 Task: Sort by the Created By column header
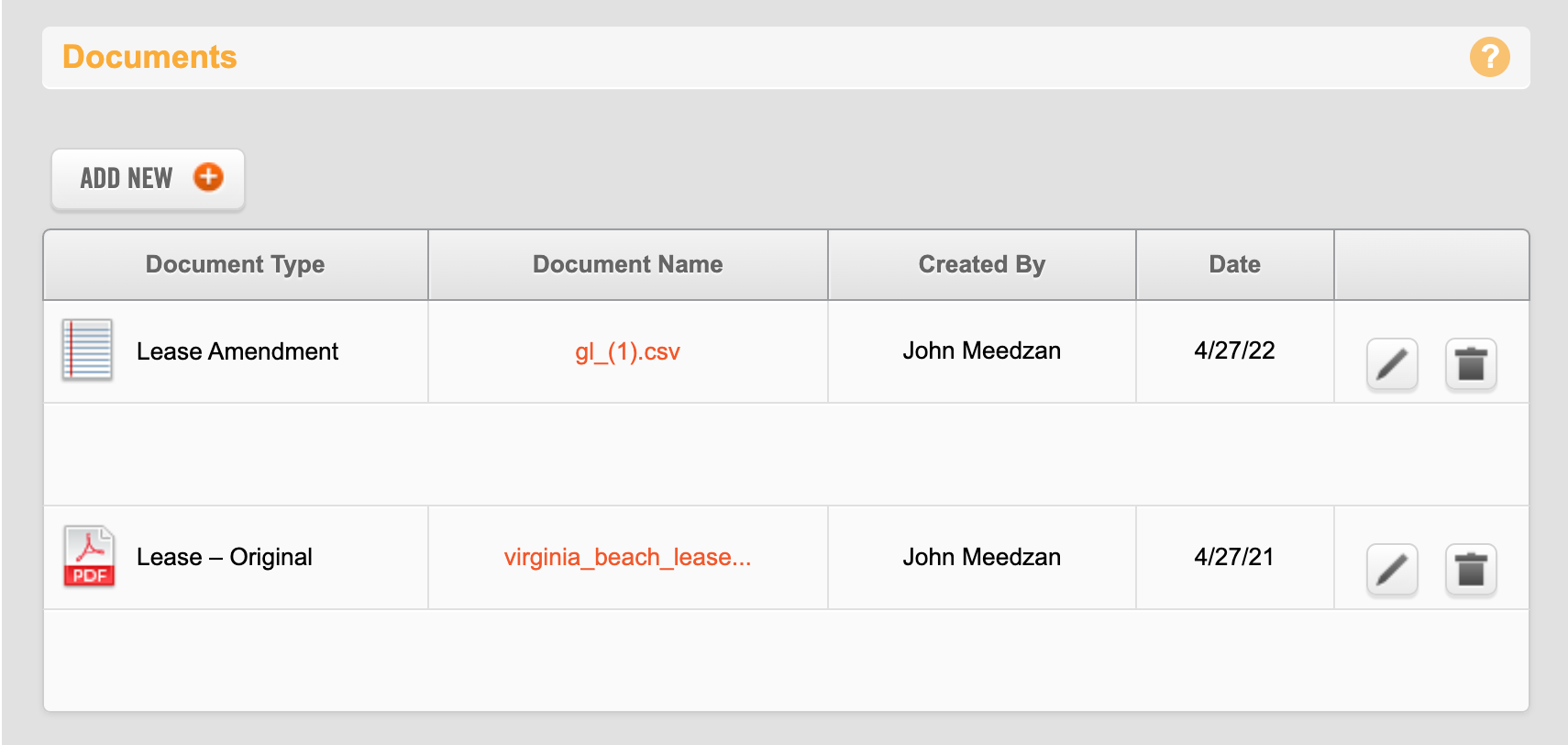981,264
